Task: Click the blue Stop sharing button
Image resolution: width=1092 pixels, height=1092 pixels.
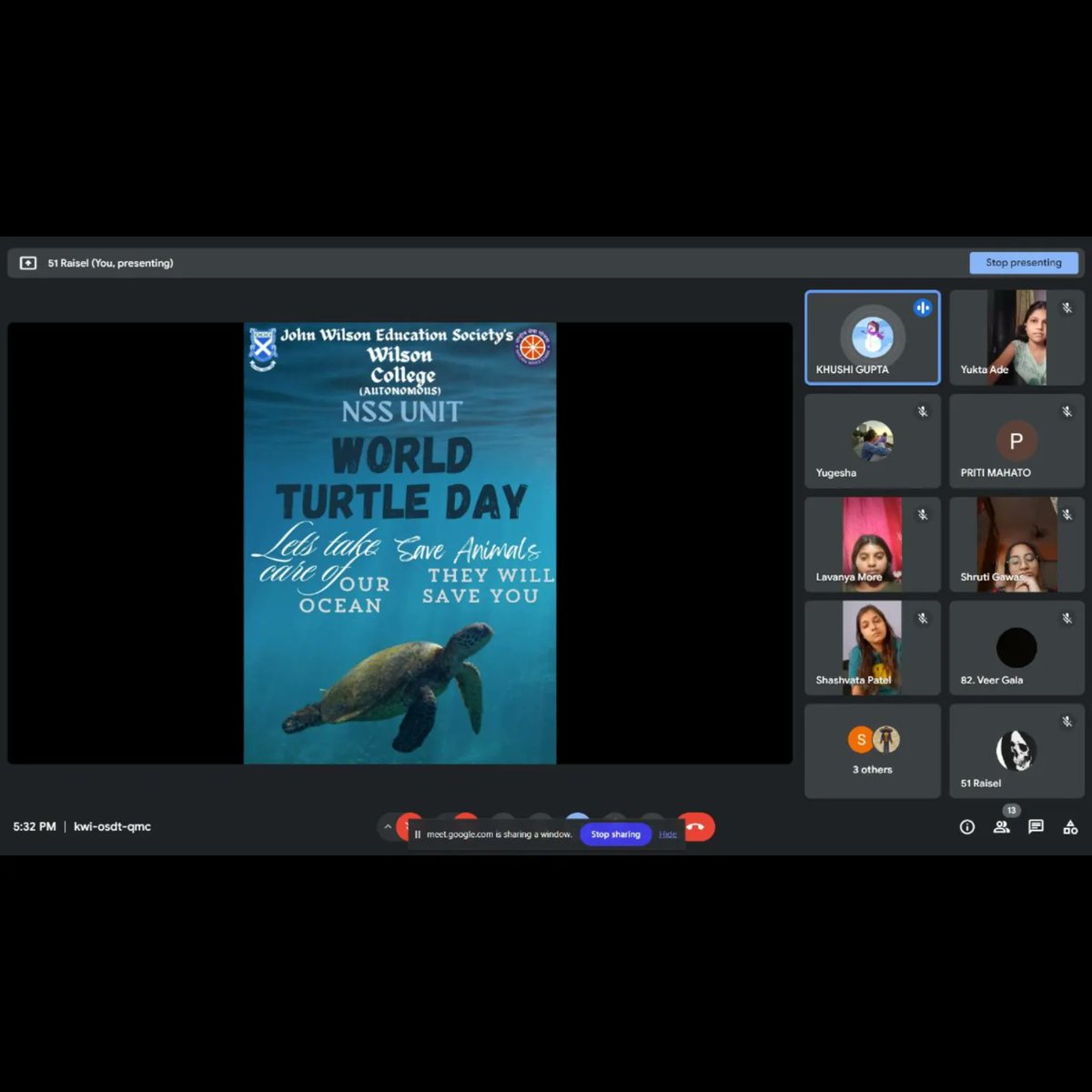Action: point(615,834)
